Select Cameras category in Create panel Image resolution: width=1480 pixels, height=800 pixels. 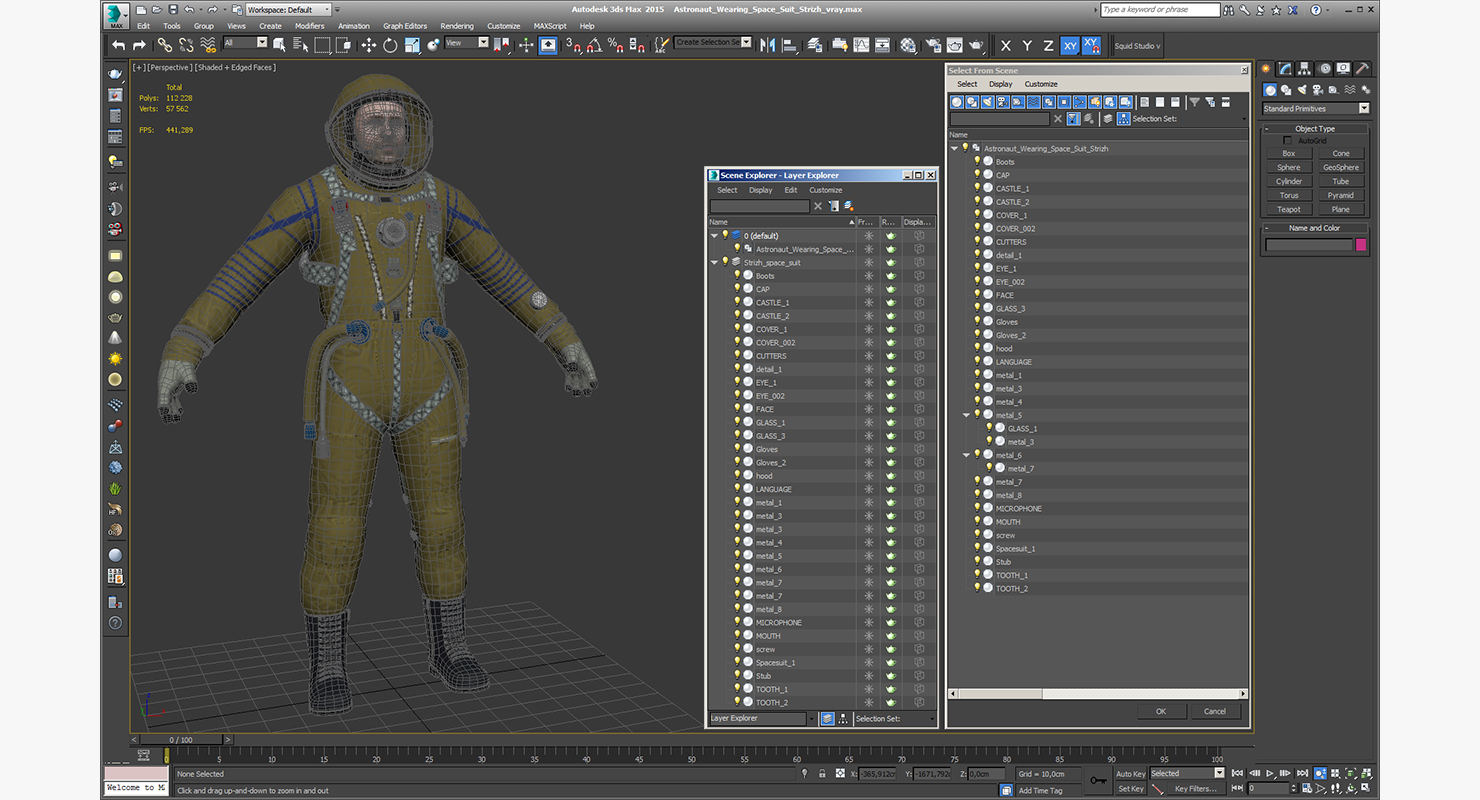pos(1318,90)
